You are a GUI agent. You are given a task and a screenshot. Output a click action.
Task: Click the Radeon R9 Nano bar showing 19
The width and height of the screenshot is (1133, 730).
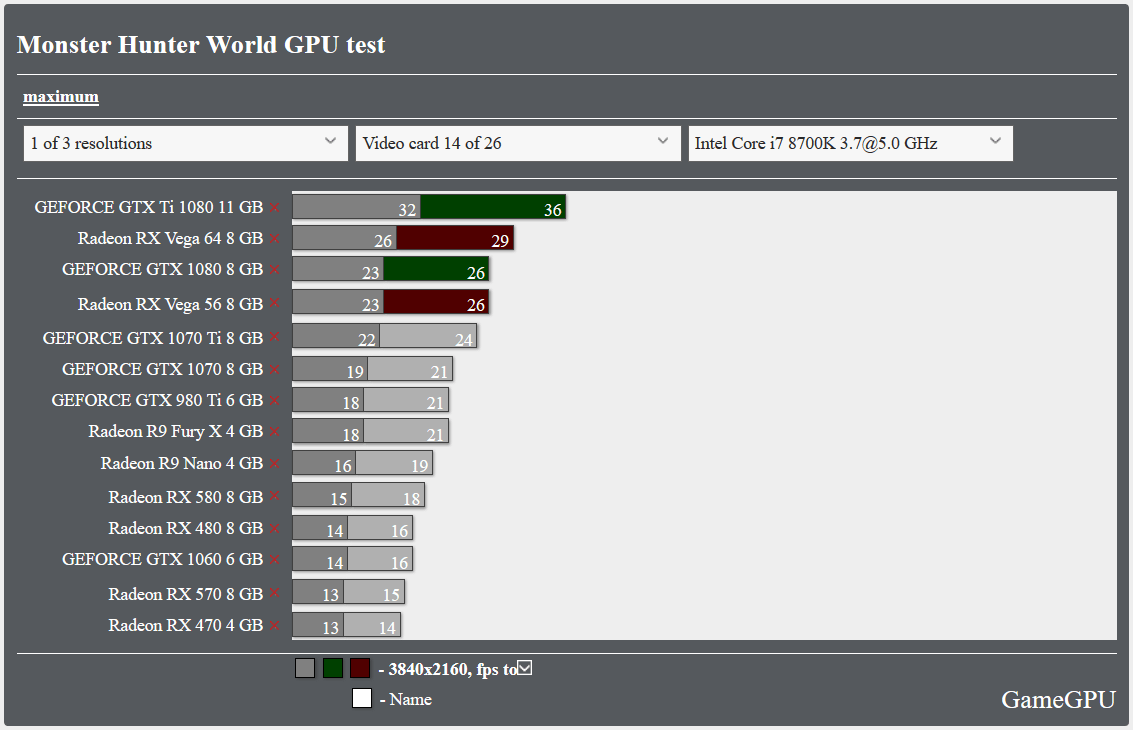395,463
